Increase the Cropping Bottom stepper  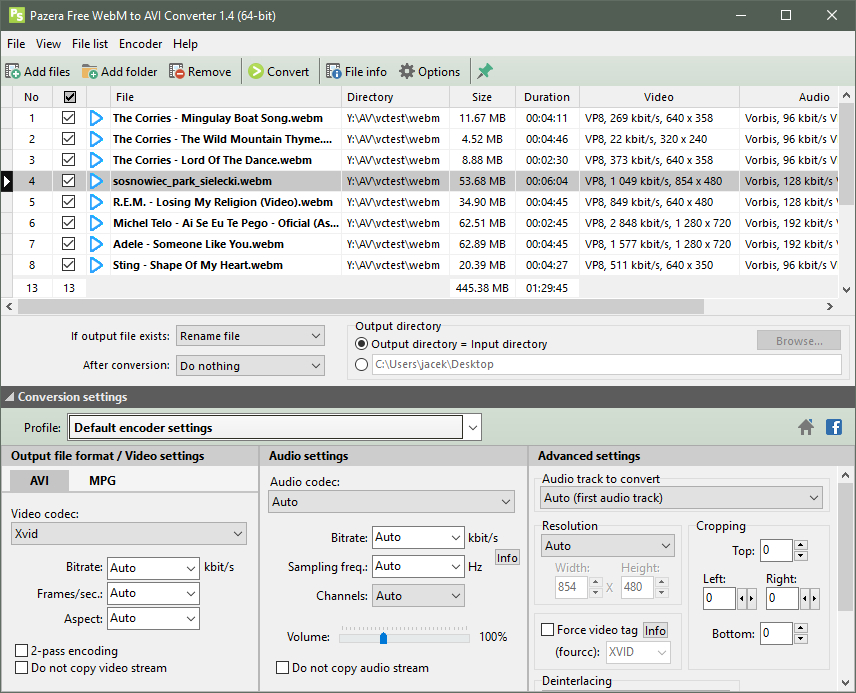[801, 628]
